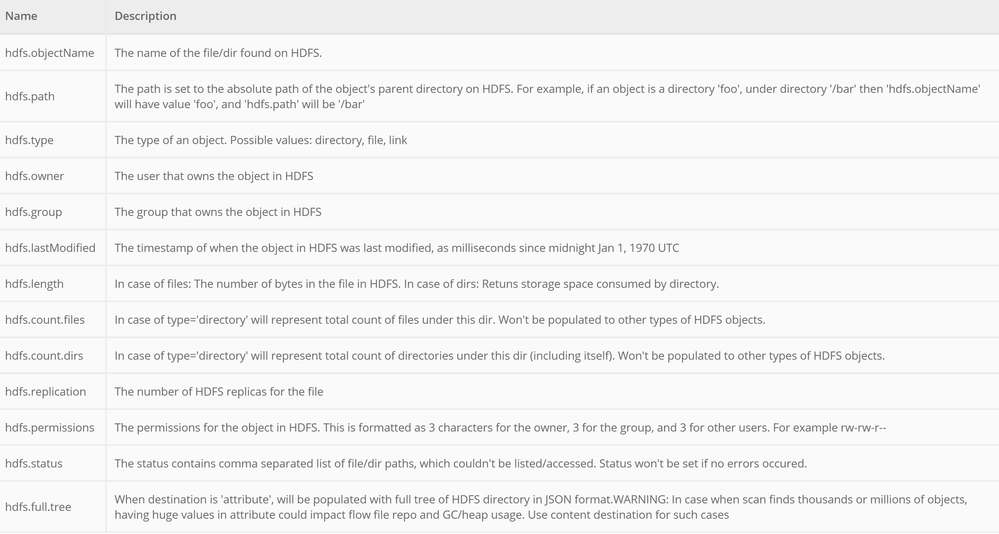Screen dimensions: 999x534
Task: Select the hdfs.path name cell
Action: click(x=30, y=97)
